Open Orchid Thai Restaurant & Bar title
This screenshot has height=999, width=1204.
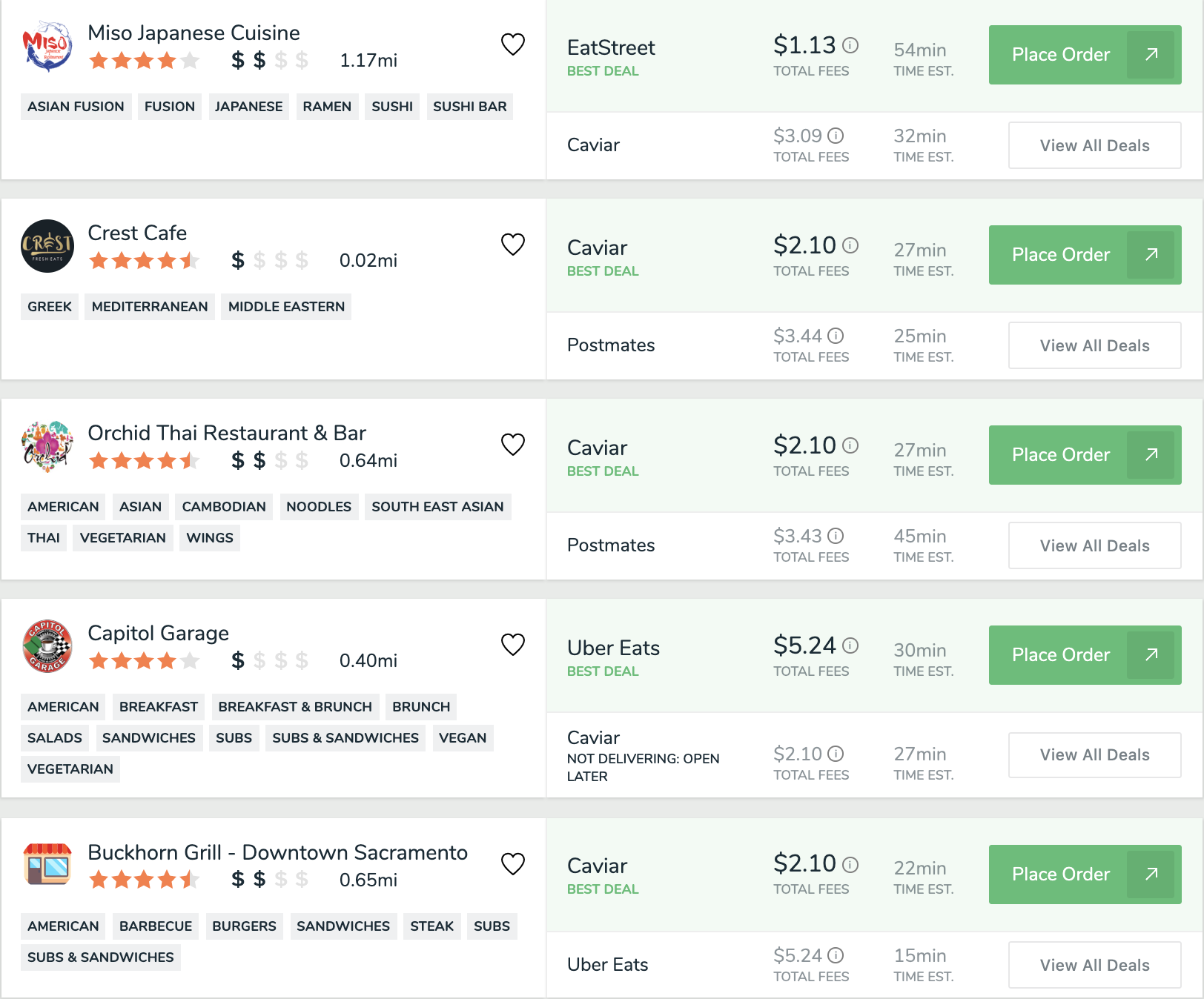(x=227, y=433)
